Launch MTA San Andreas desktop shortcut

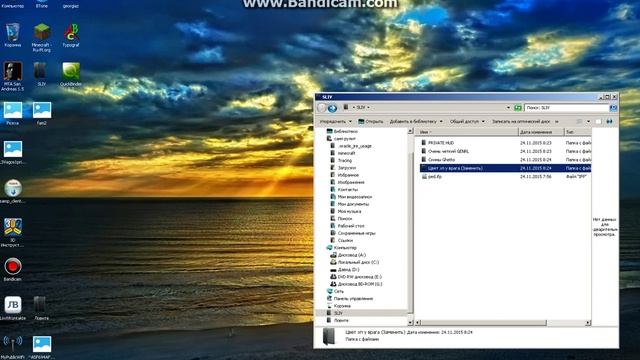pos(13,76)
